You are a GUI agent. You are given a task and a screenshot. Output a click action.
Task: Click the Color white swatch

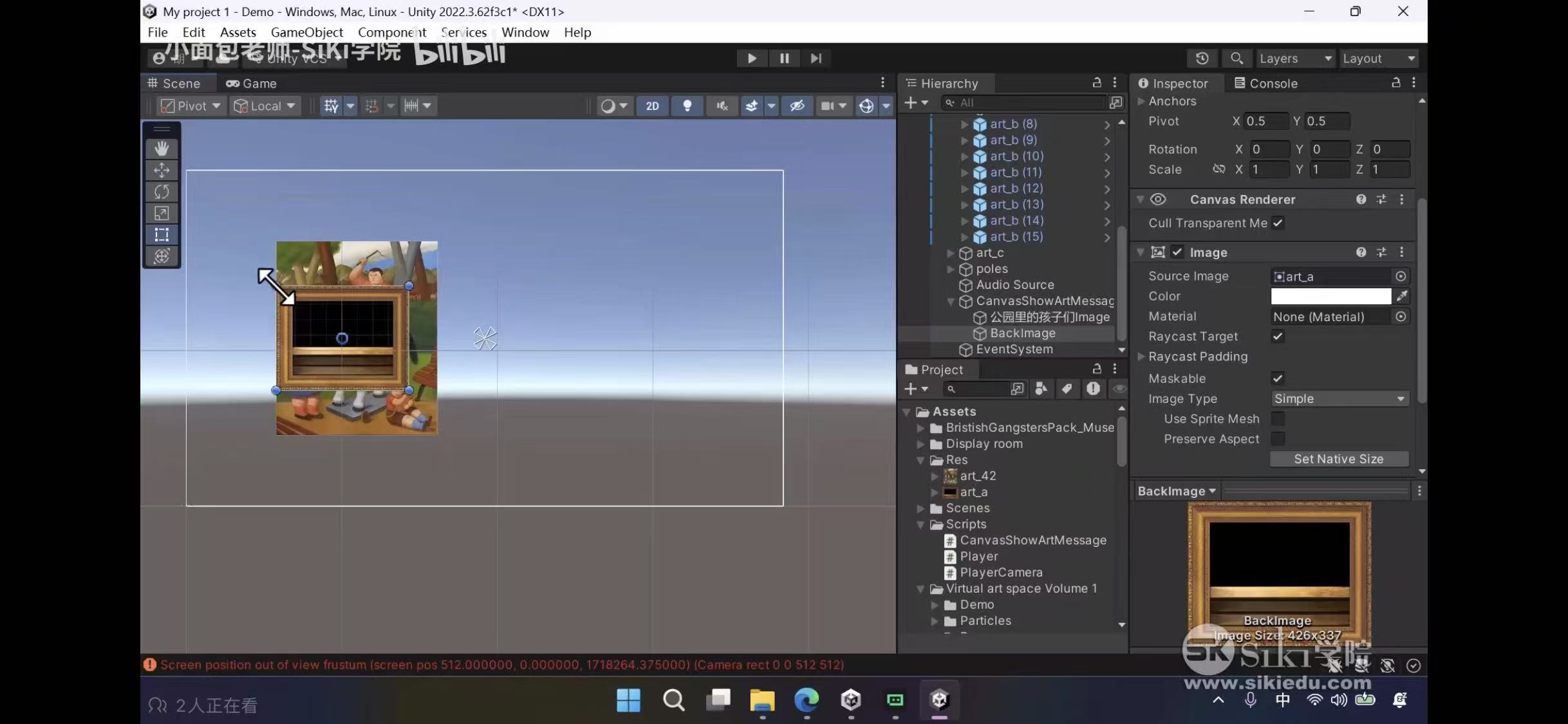click(1330, 296)
